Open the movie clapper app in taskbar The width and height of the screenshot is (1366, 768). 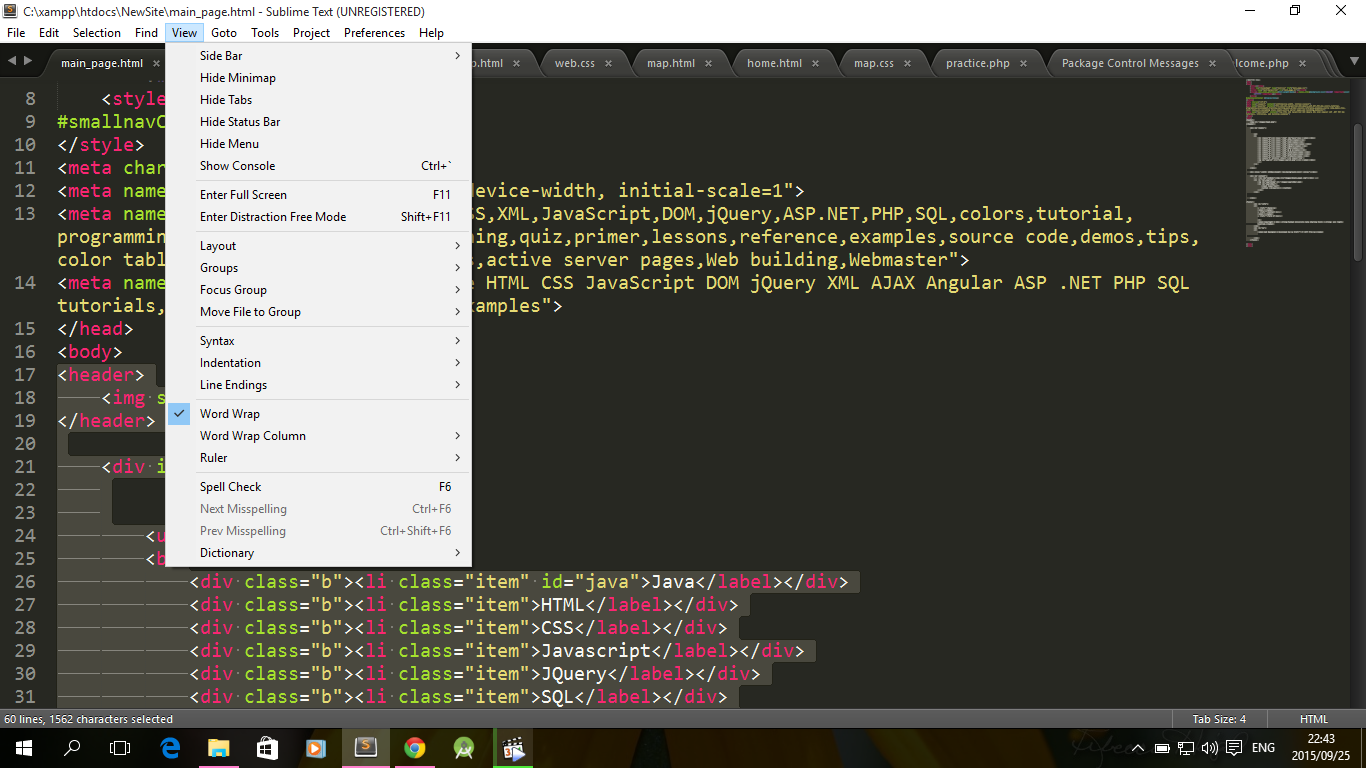pyautogui.click(x=513, y=747)
